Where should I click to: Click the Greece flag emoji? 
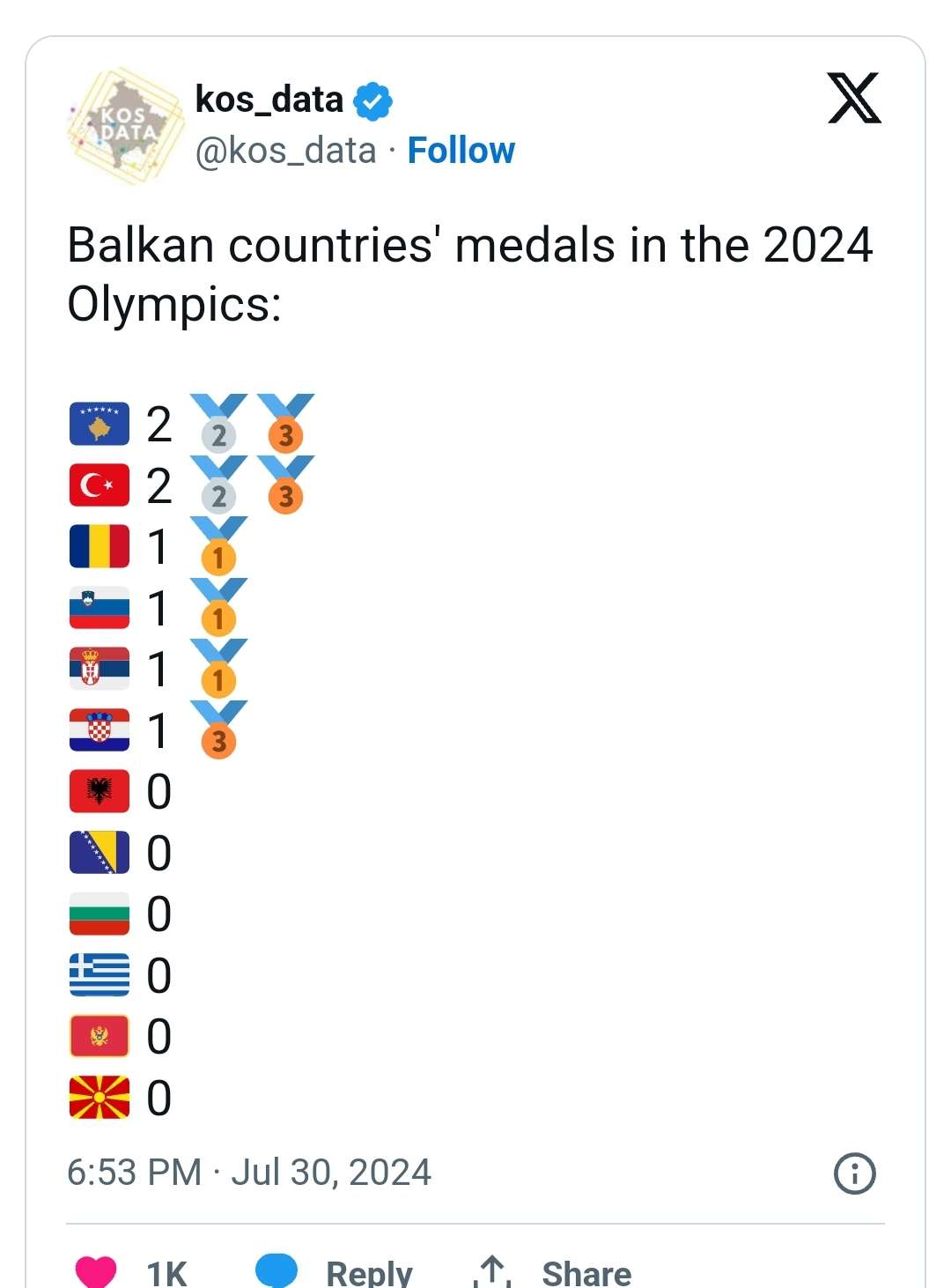100,974
